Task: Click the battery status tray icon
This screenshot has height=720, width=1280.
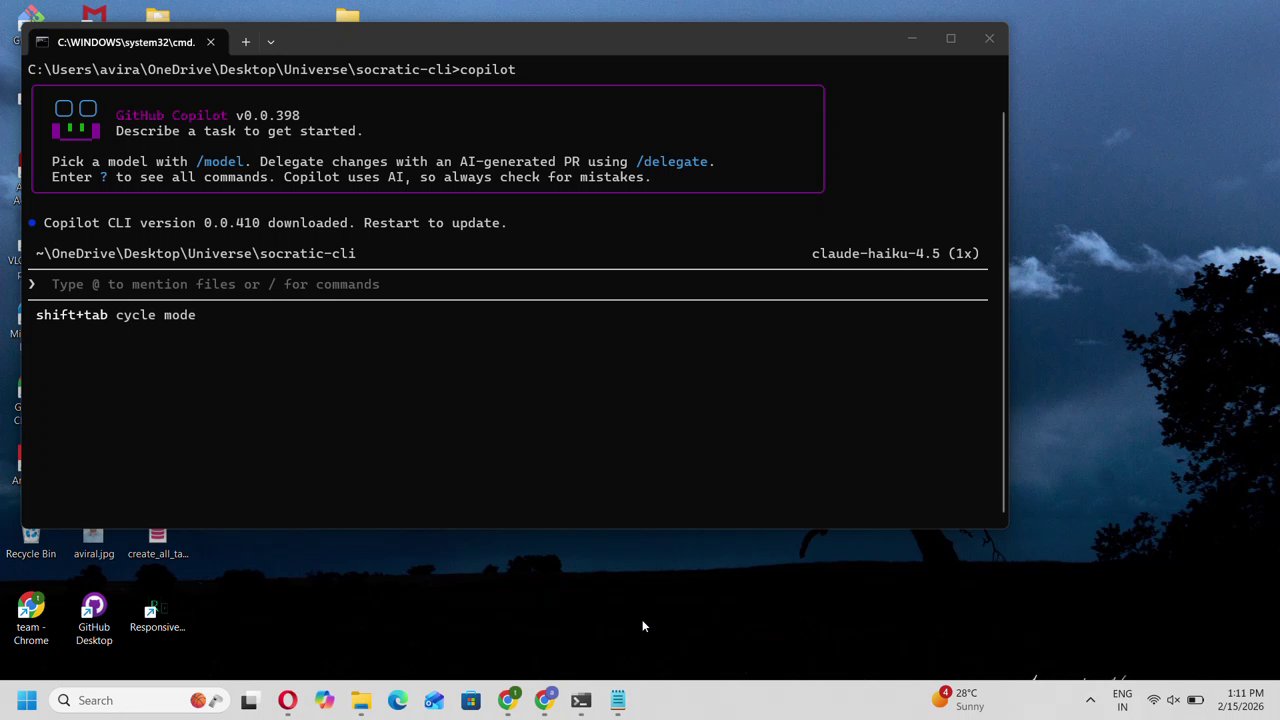Action: coord(1195,700)
